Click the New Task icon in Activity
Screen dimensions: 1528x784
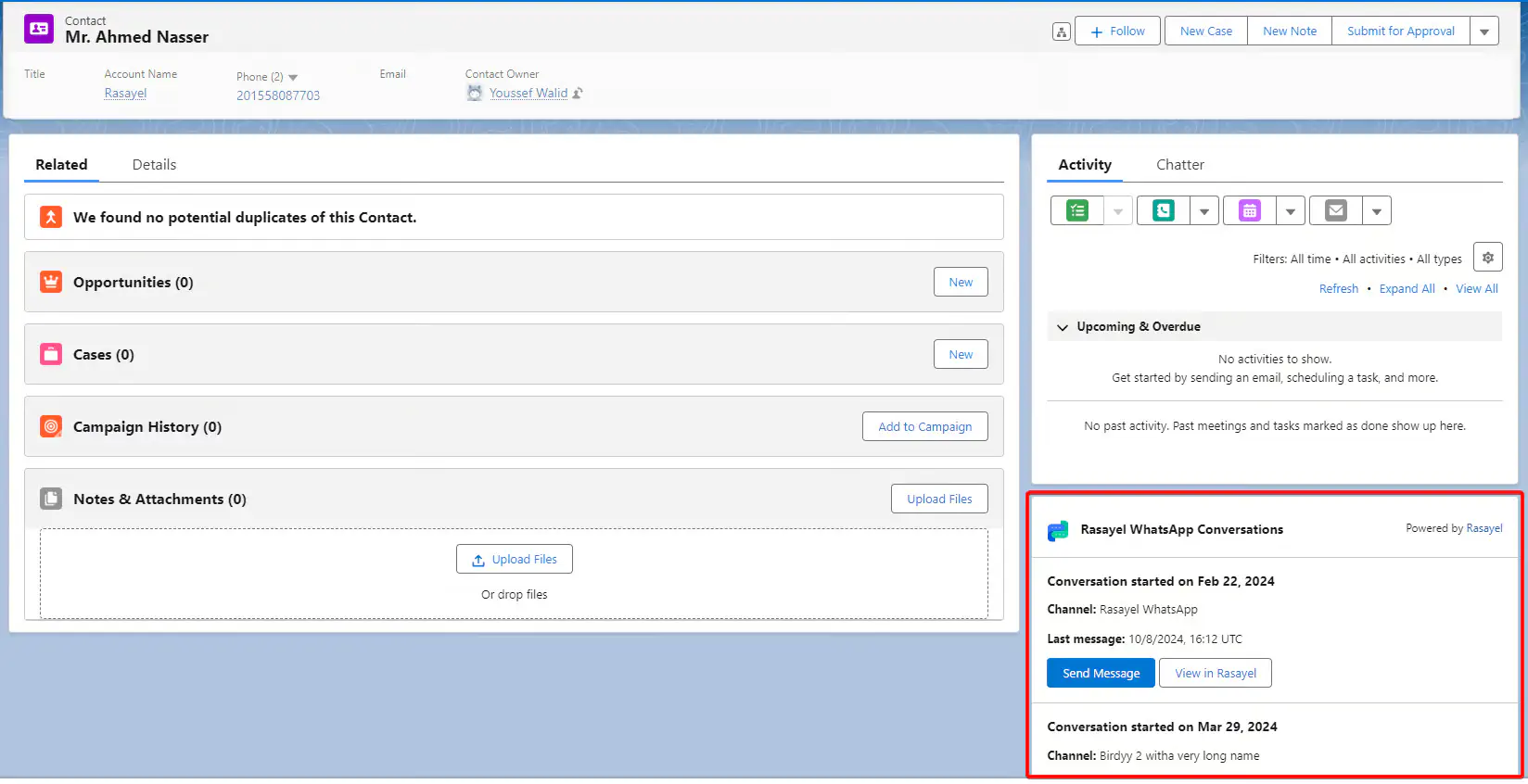pyautogui.click(x=1077, y=210)
